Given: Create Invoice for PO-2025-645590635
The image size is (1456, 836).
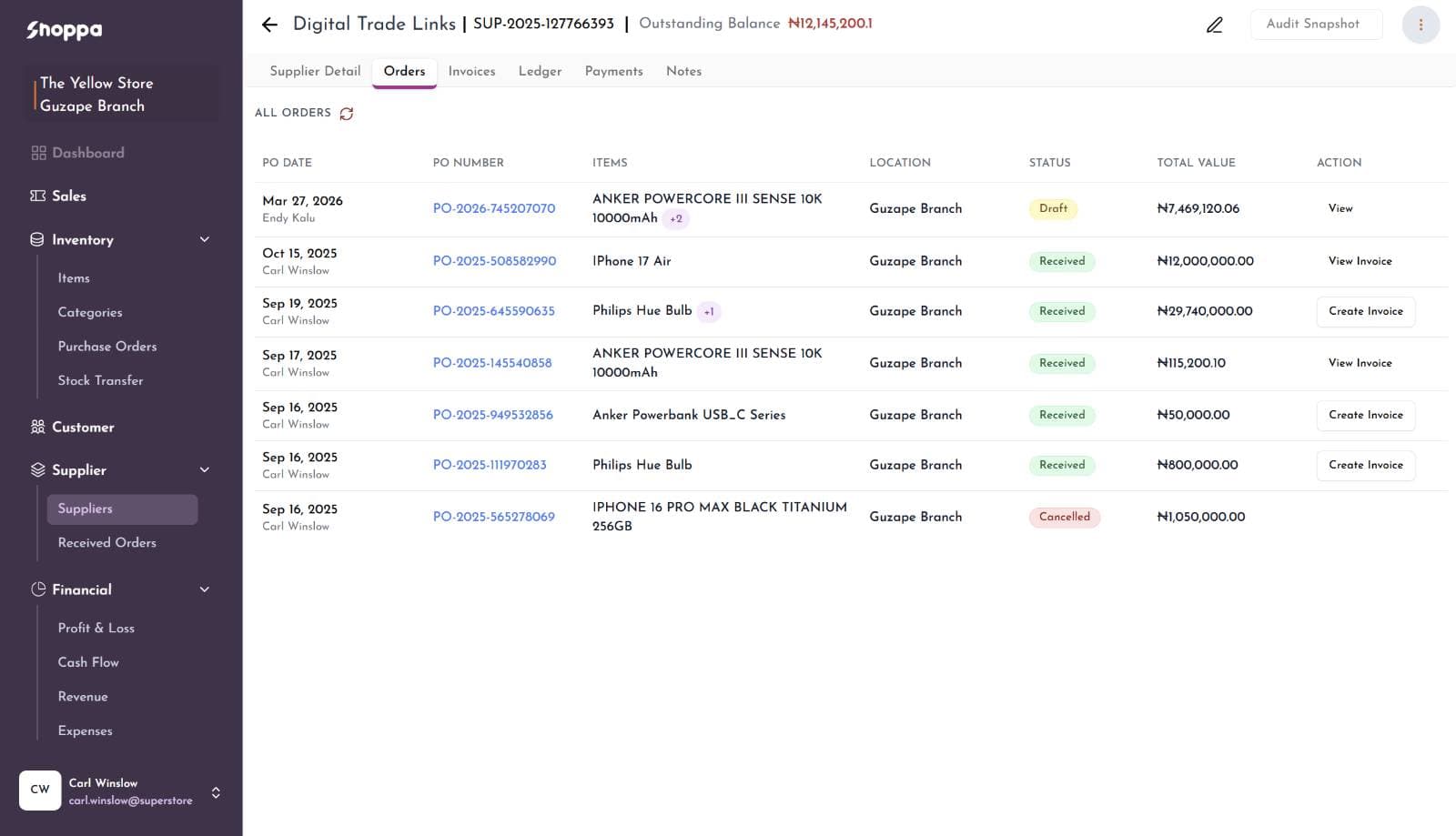Looking at the screenshot, I should (x=1365, y=311).
